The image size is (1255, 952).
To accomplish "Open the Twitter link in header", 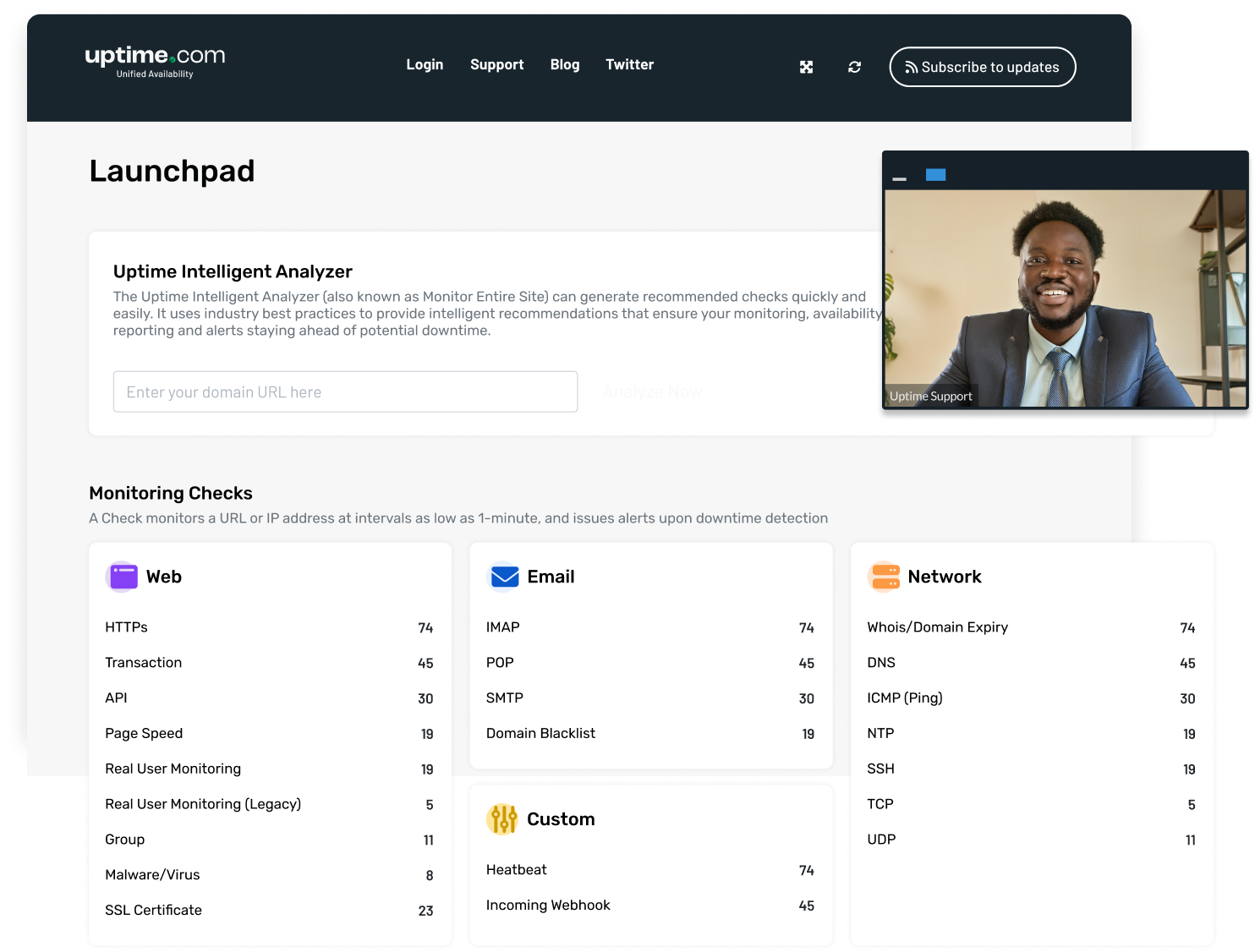I will point(630,64).
